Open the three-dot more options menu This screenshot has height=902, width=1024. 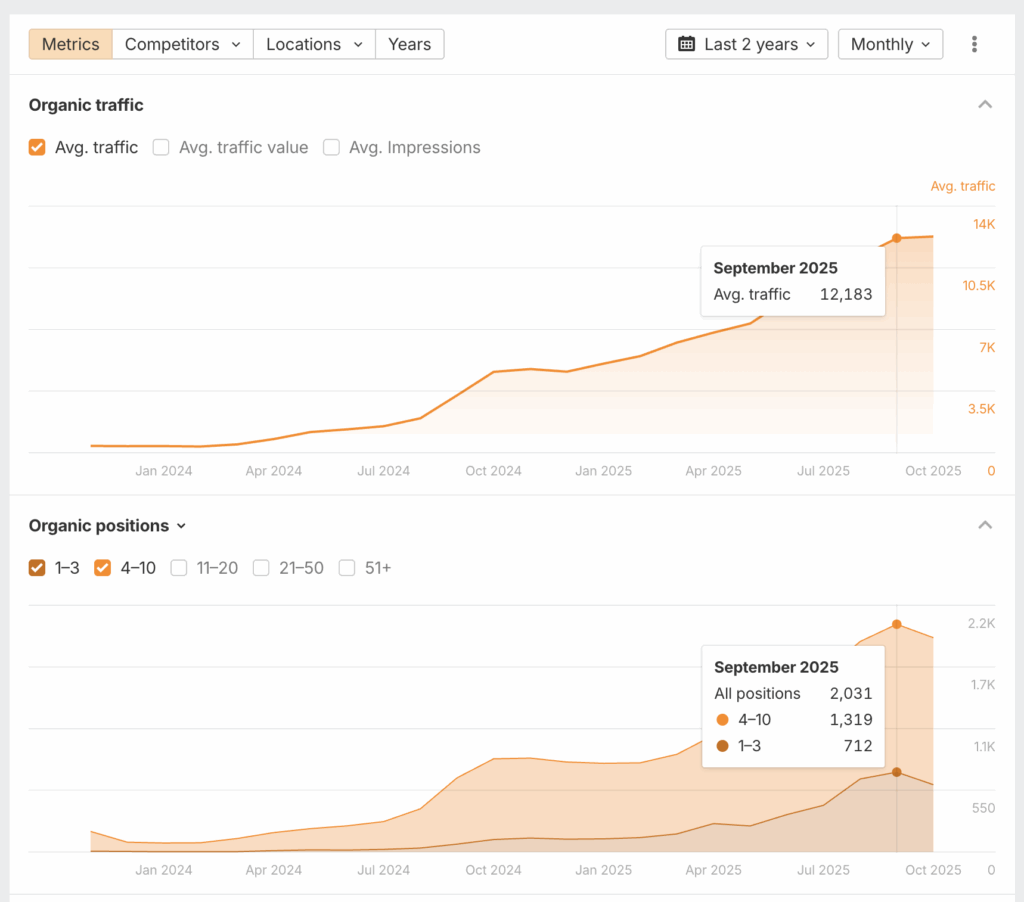pos(974,44)
